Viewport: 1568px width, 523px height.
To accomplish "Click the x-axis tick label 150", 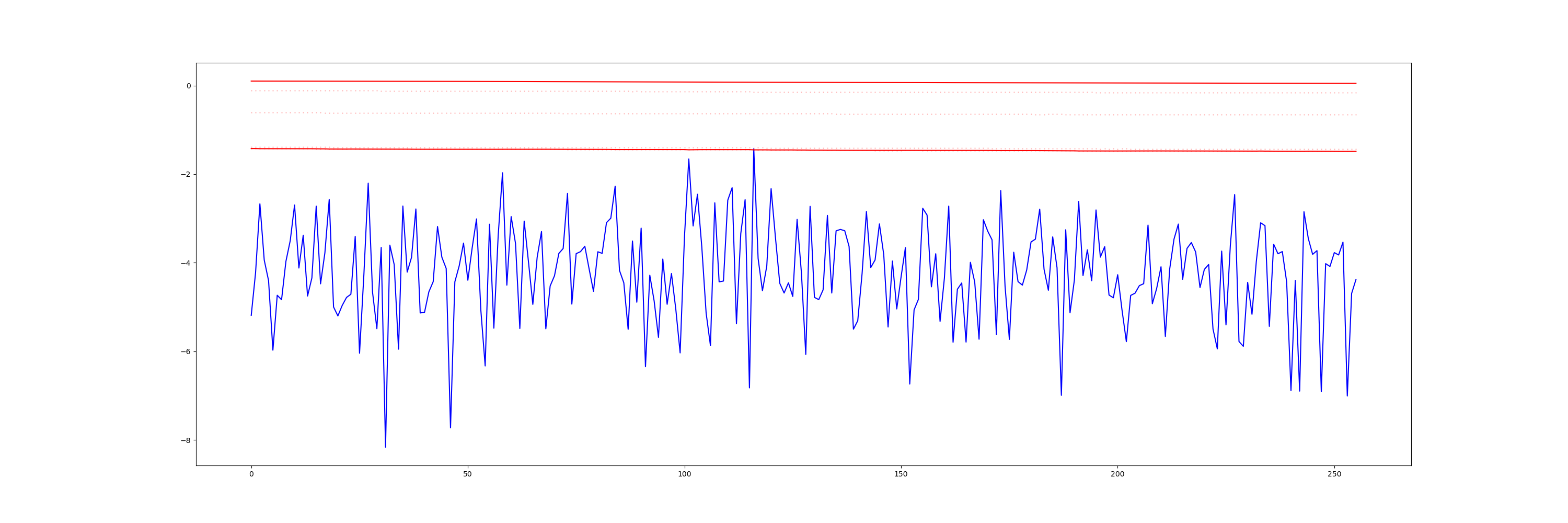I will coord(901,474).
